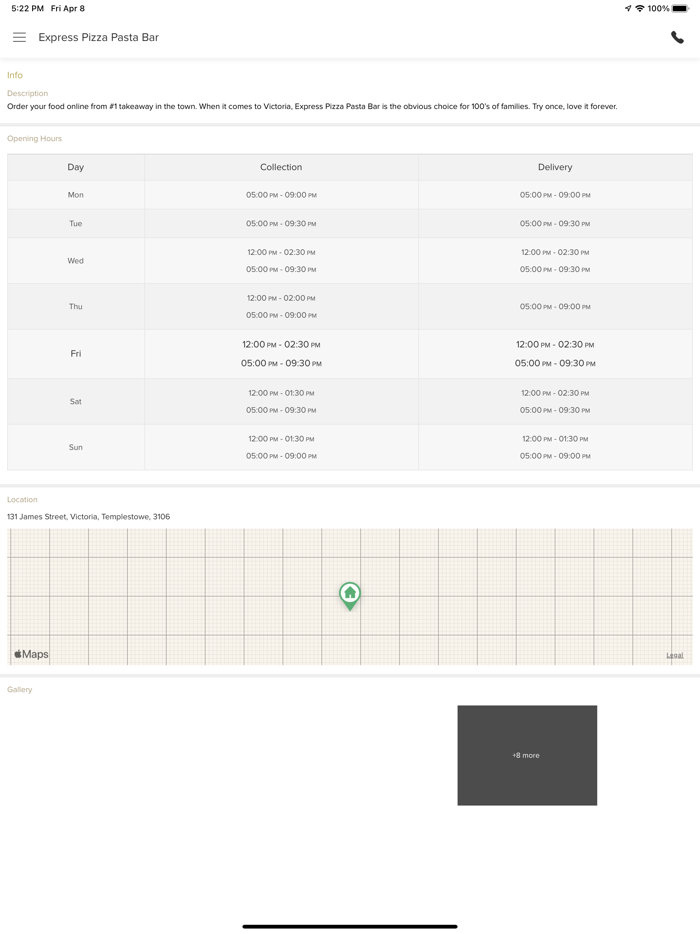Click Friday's Collection 12:00 PM - 02:30 PM

(281, 344)
